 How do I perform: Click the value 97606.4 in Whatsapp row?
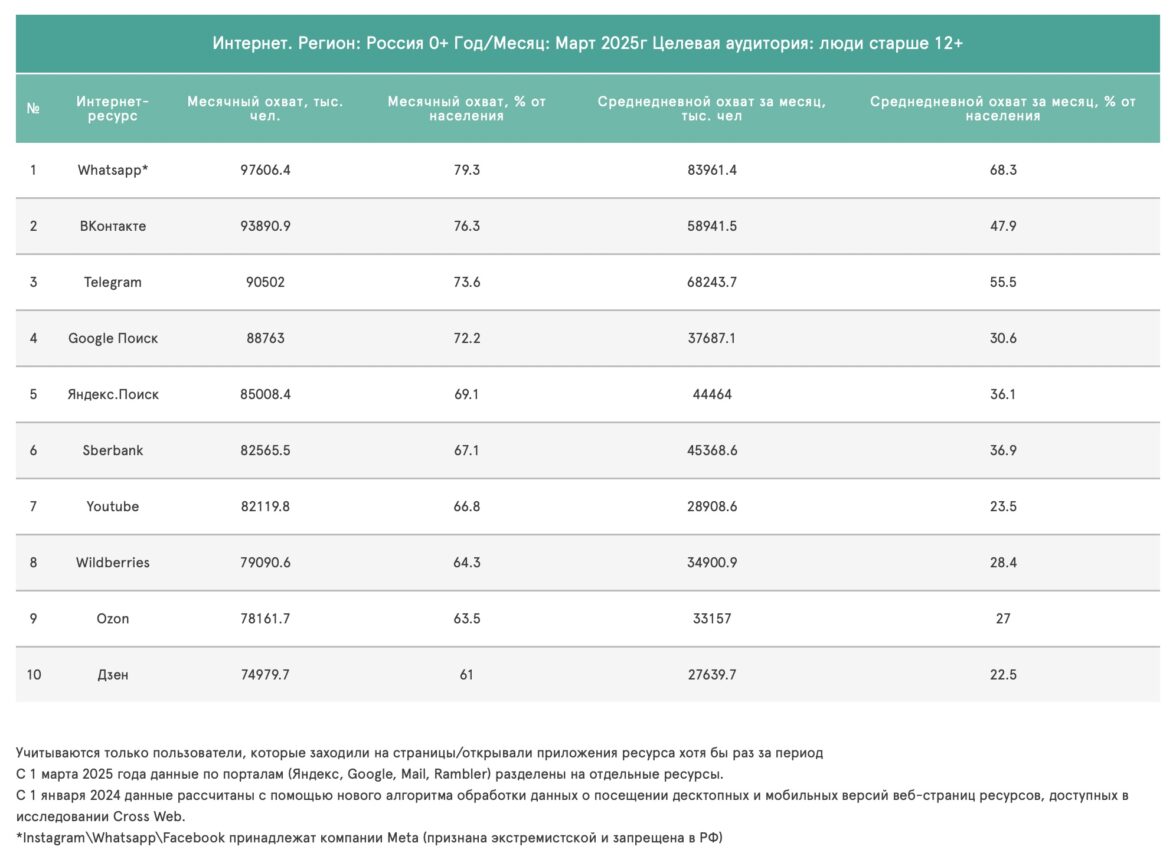(x=265, y=170)
